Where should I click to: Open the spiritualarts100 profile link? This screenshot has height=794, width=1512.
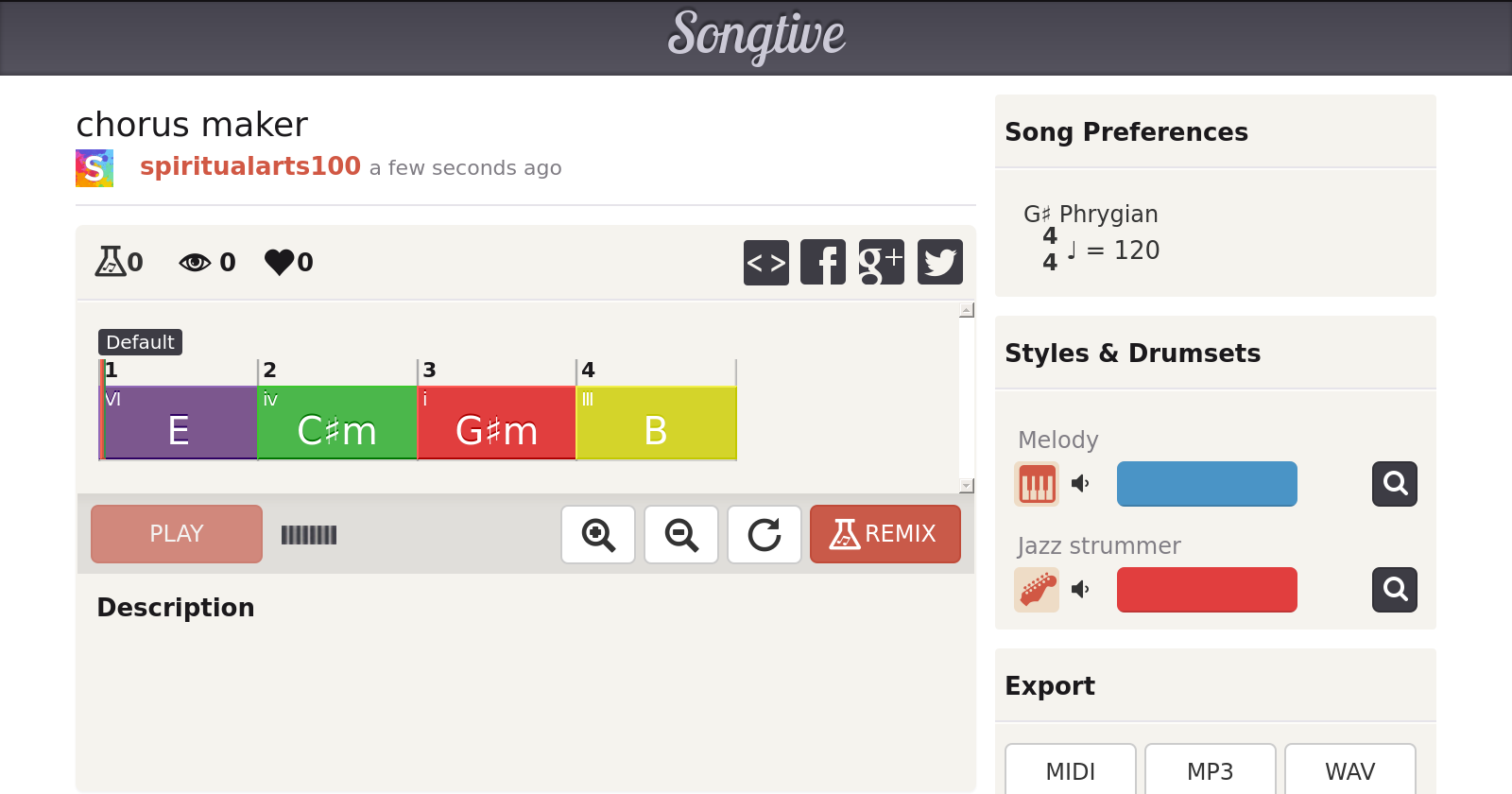[249, 166]
